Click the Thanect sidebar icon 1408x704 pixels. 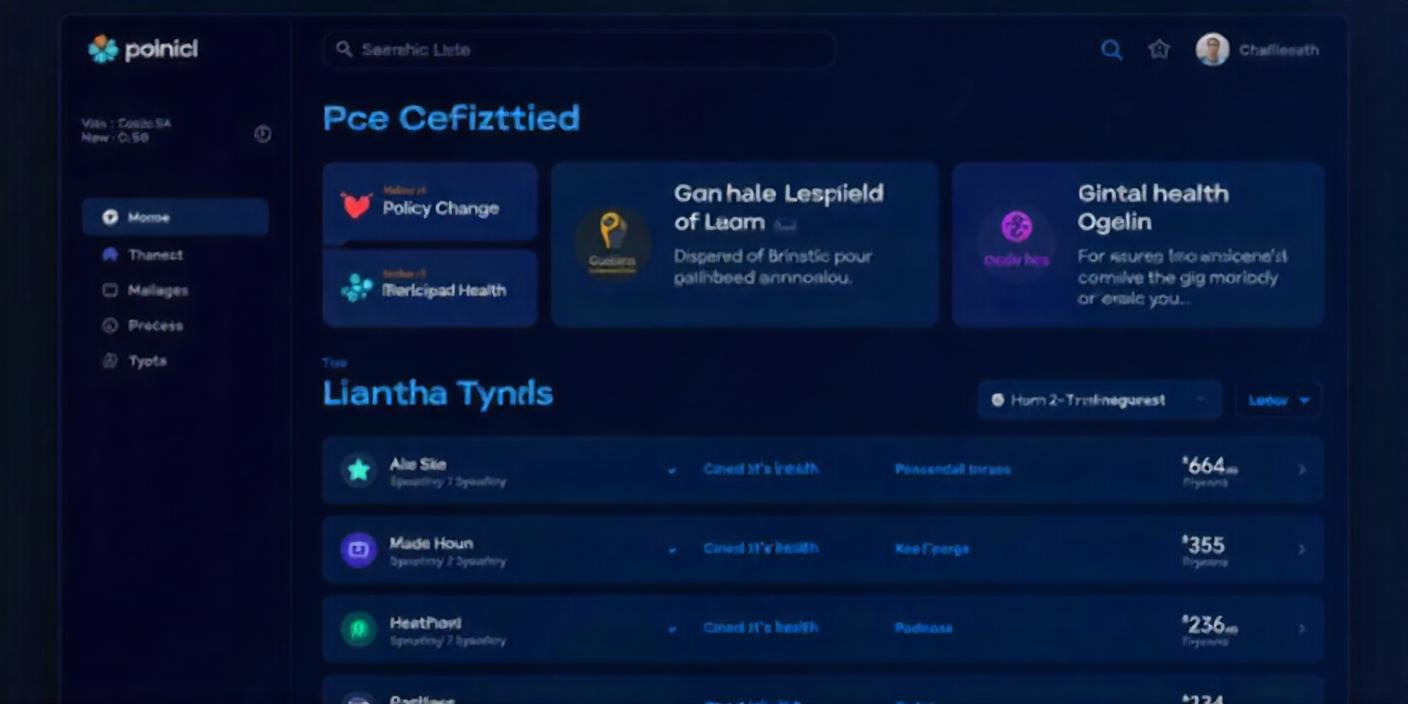coord(110,255)
